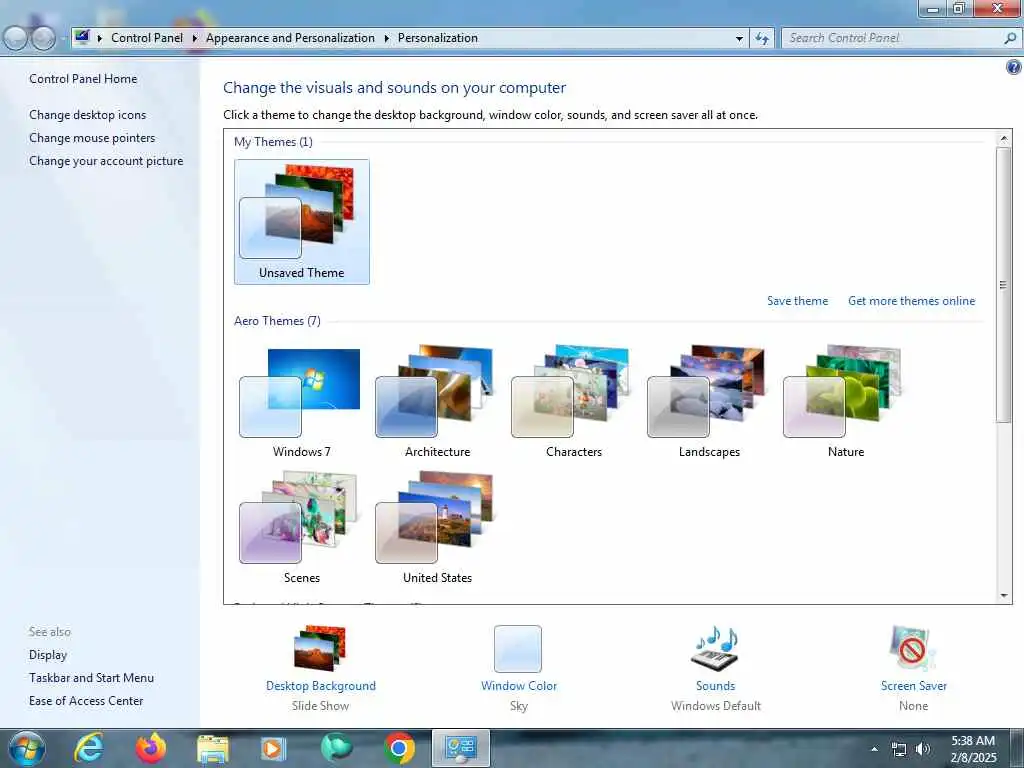This screenshot has height=768, width=1024.
Task: Click the search magnifier icon
Action: (1010, 38)
